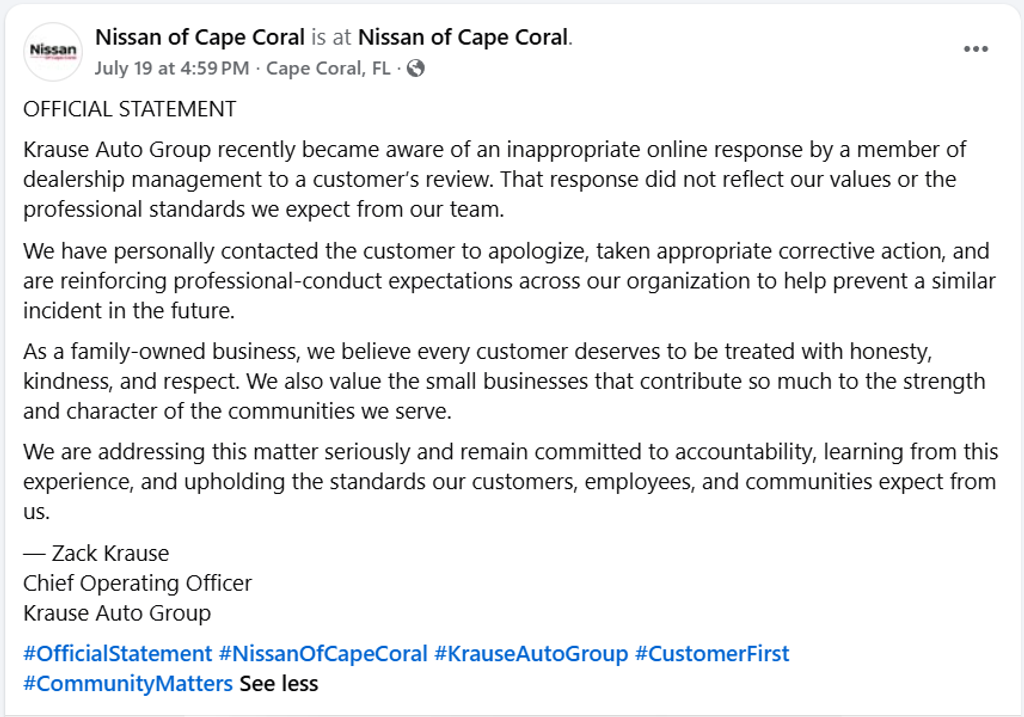
Task: Open the #KrauseAutoGroup hashtag
Action: coord(531,654)
